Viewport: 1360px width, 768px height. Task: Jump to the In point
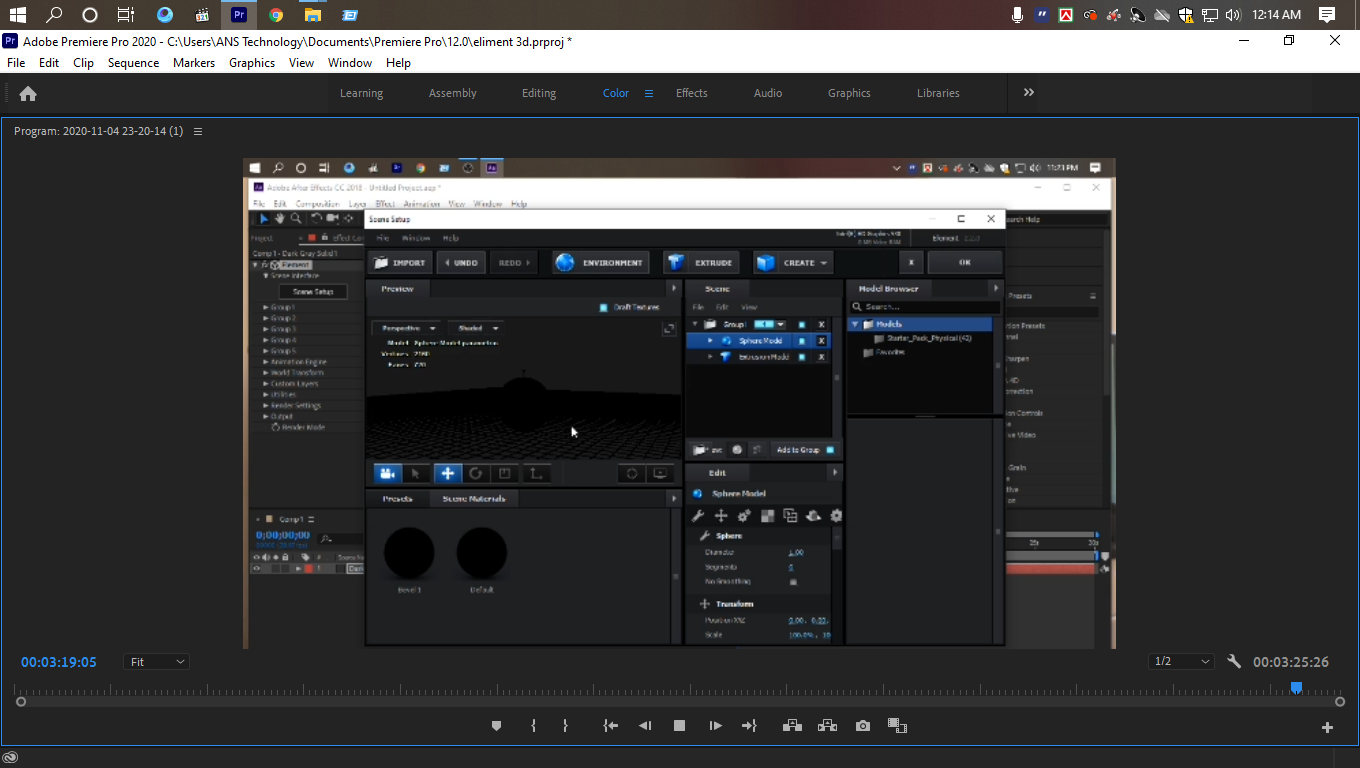point(611,726)
